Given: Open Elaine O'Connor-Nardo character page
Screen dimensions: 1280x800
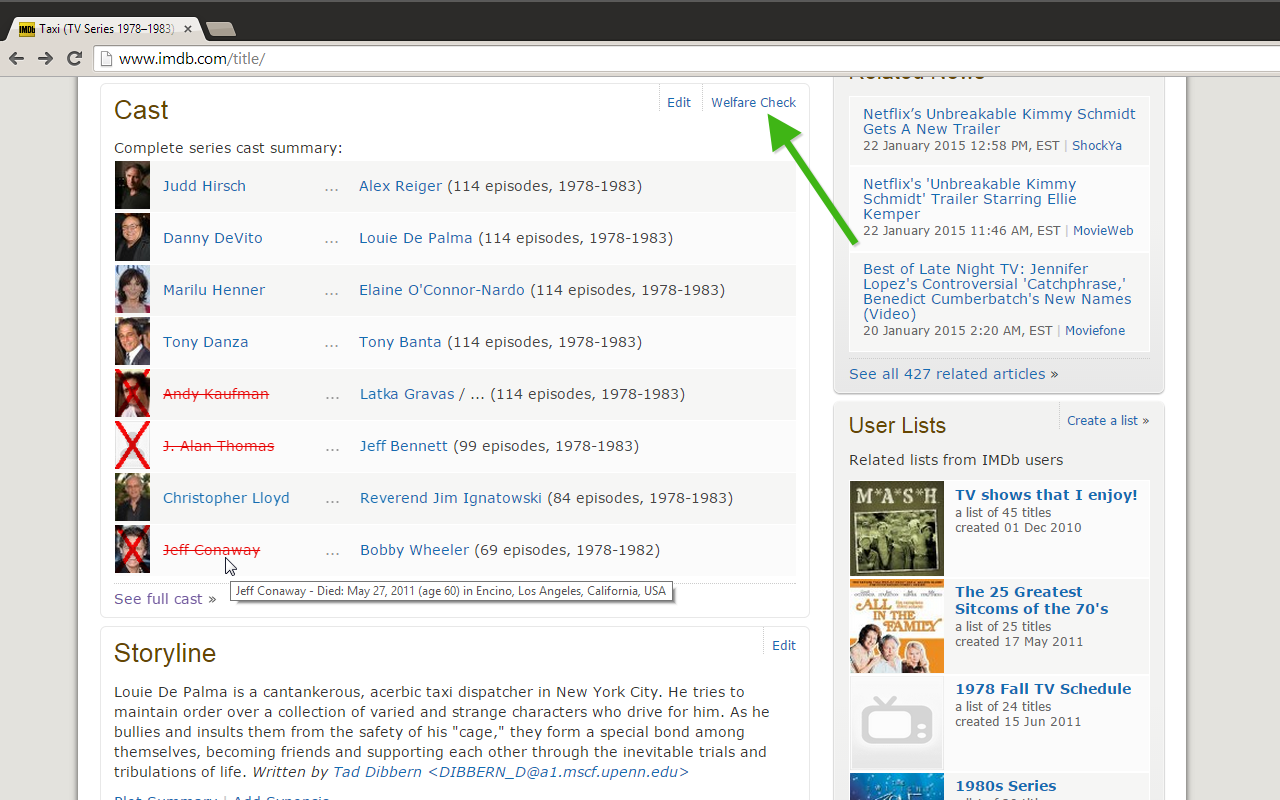Looking at the screenshot, I should point(442,290).
